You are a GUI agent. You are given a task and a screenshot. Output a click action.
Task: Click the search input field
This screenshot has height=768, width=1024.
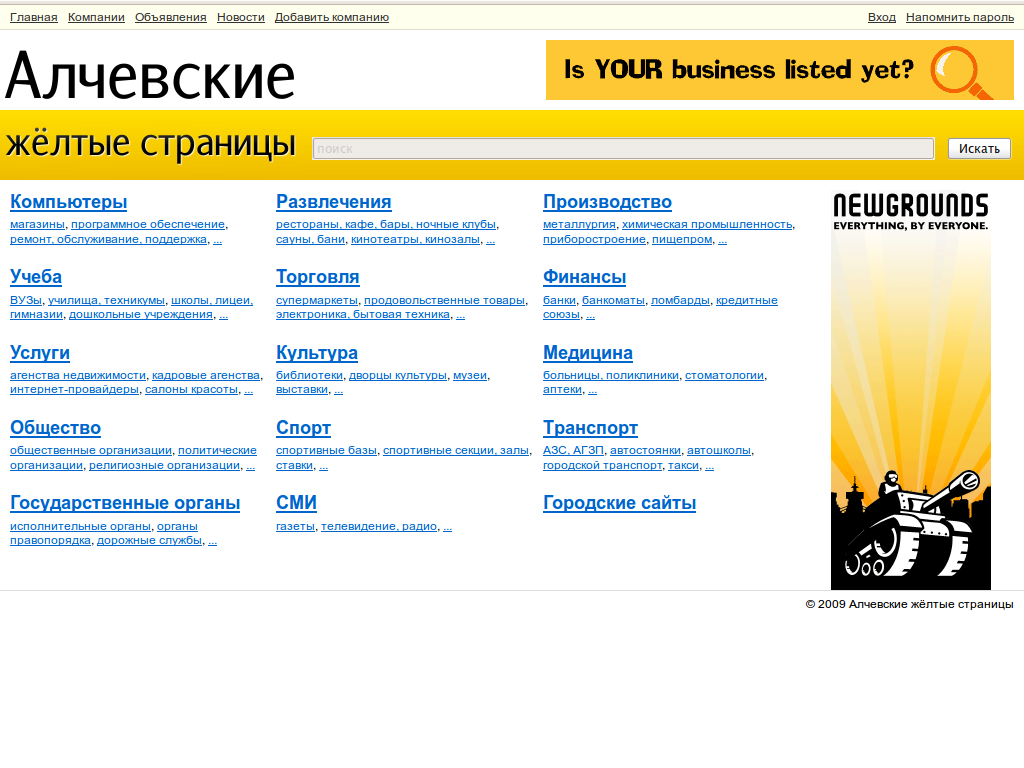[623, 147]
